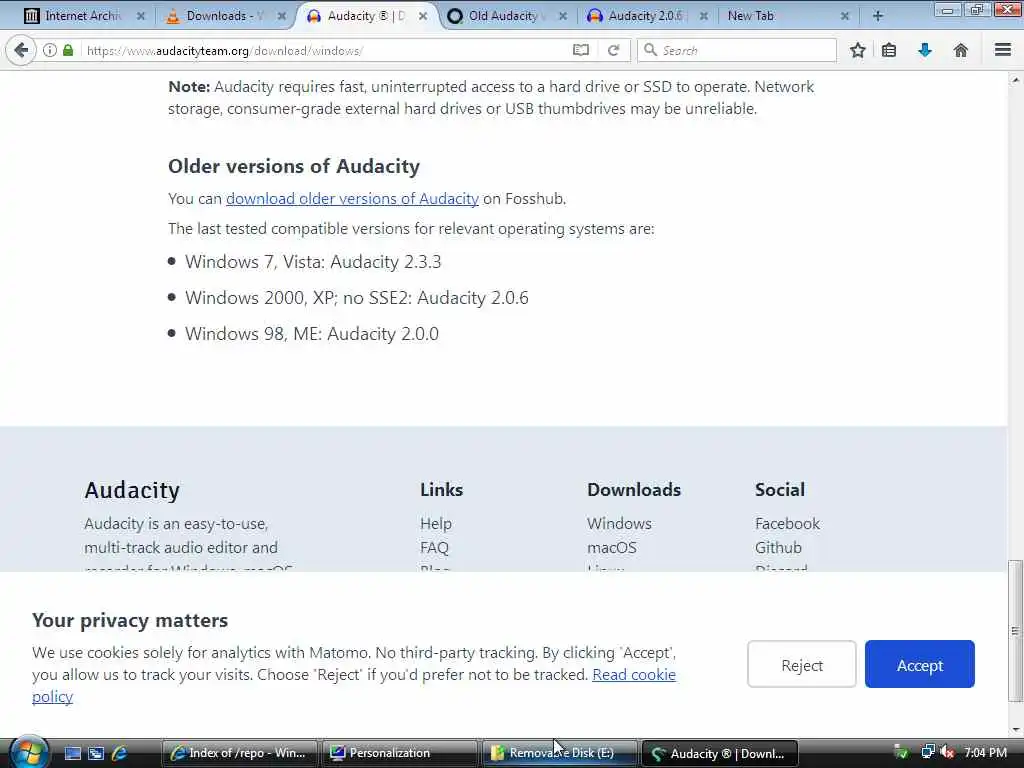
Task: Open Facebook social link
Action: [x=787, y=524]
